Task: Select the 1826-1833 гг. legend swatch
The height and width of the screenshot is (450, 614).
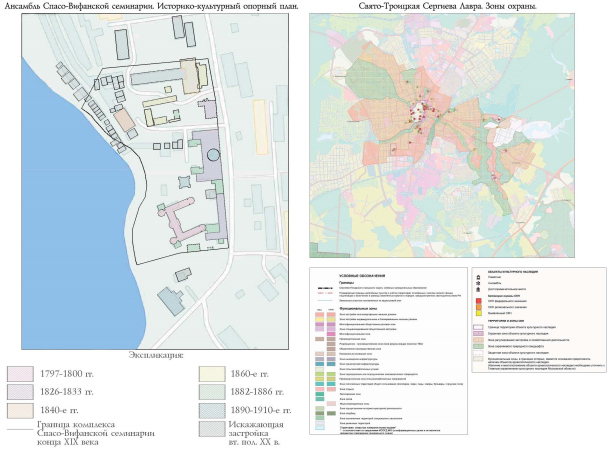Action: pos(22,391)
